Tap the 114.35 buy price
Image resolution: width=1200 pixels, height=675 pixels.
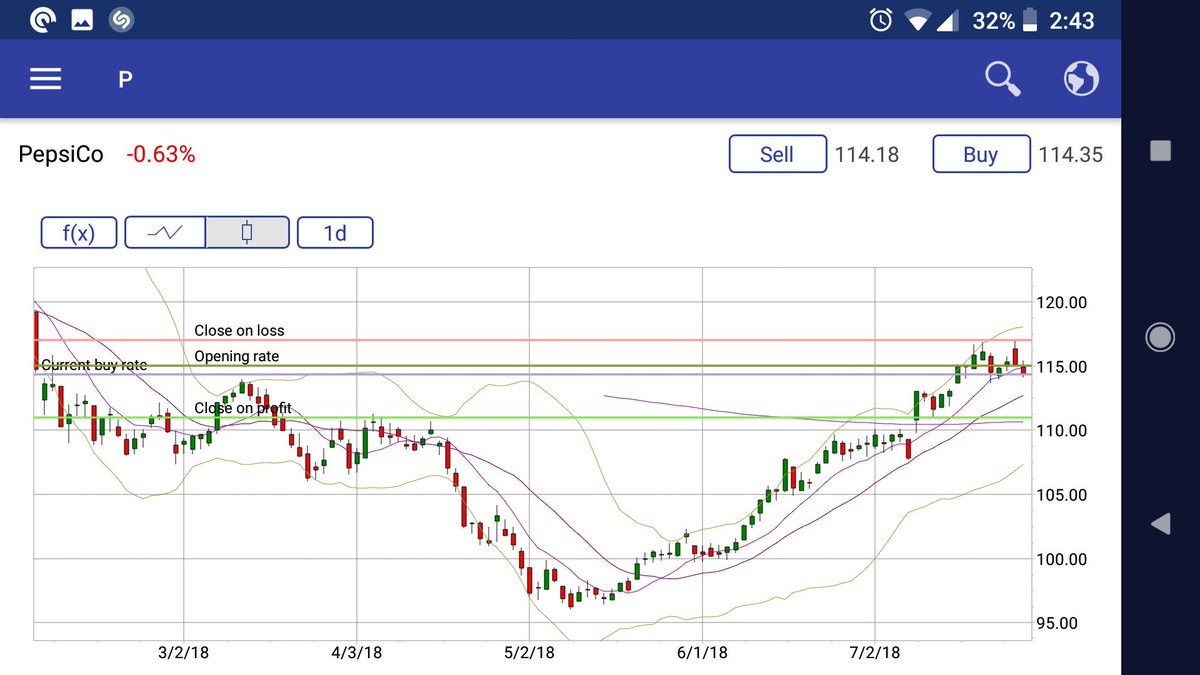coord(1071,155)
